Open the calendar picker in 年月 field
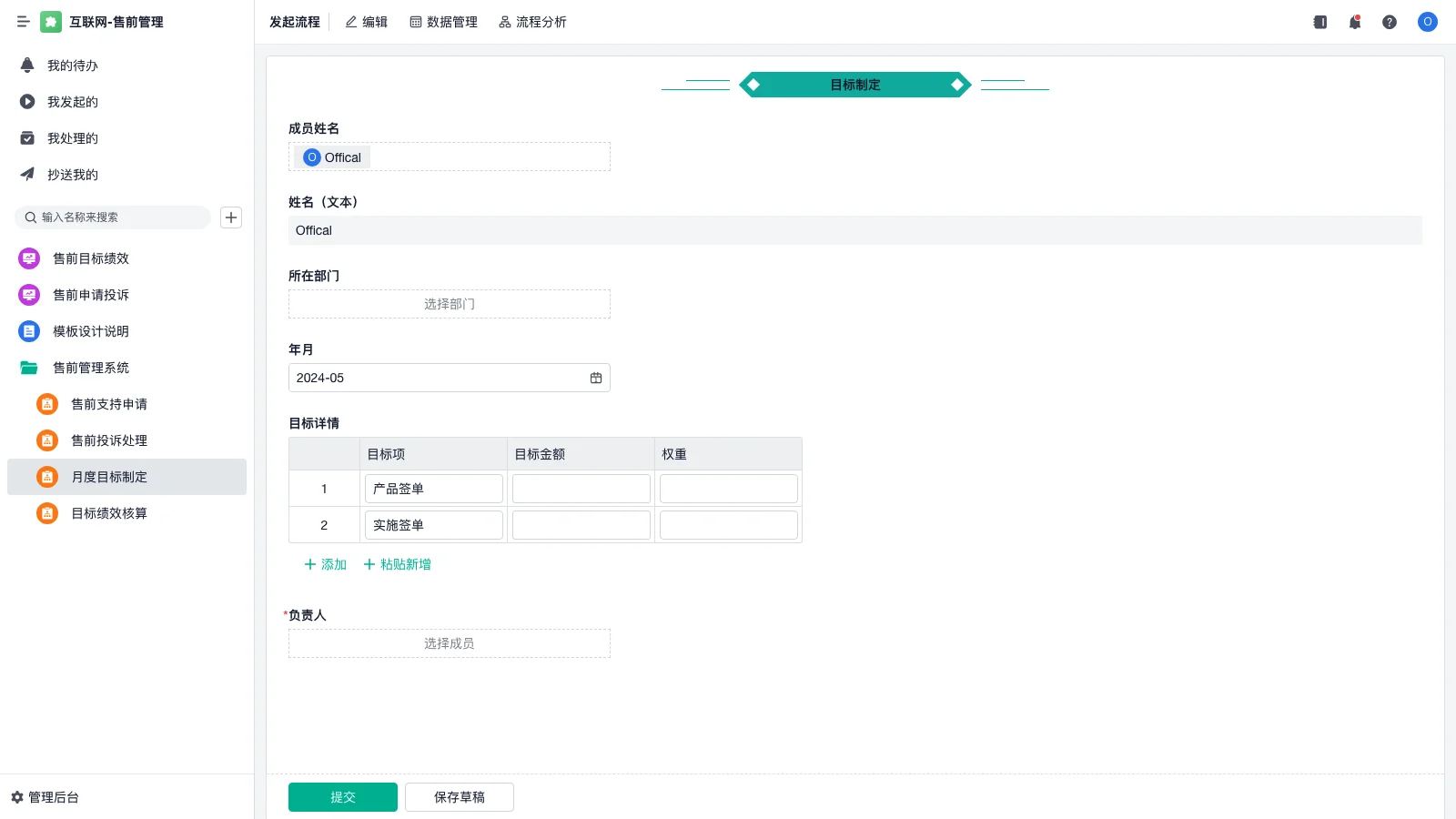 596,377
